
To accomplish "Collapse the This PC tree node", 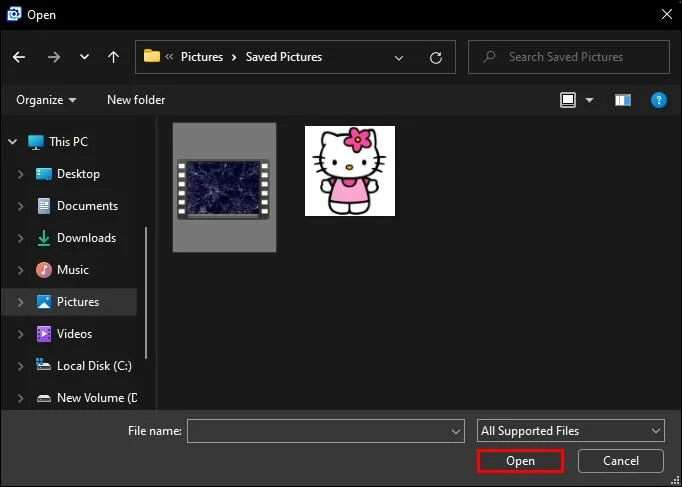I will [x=13, y=142].
